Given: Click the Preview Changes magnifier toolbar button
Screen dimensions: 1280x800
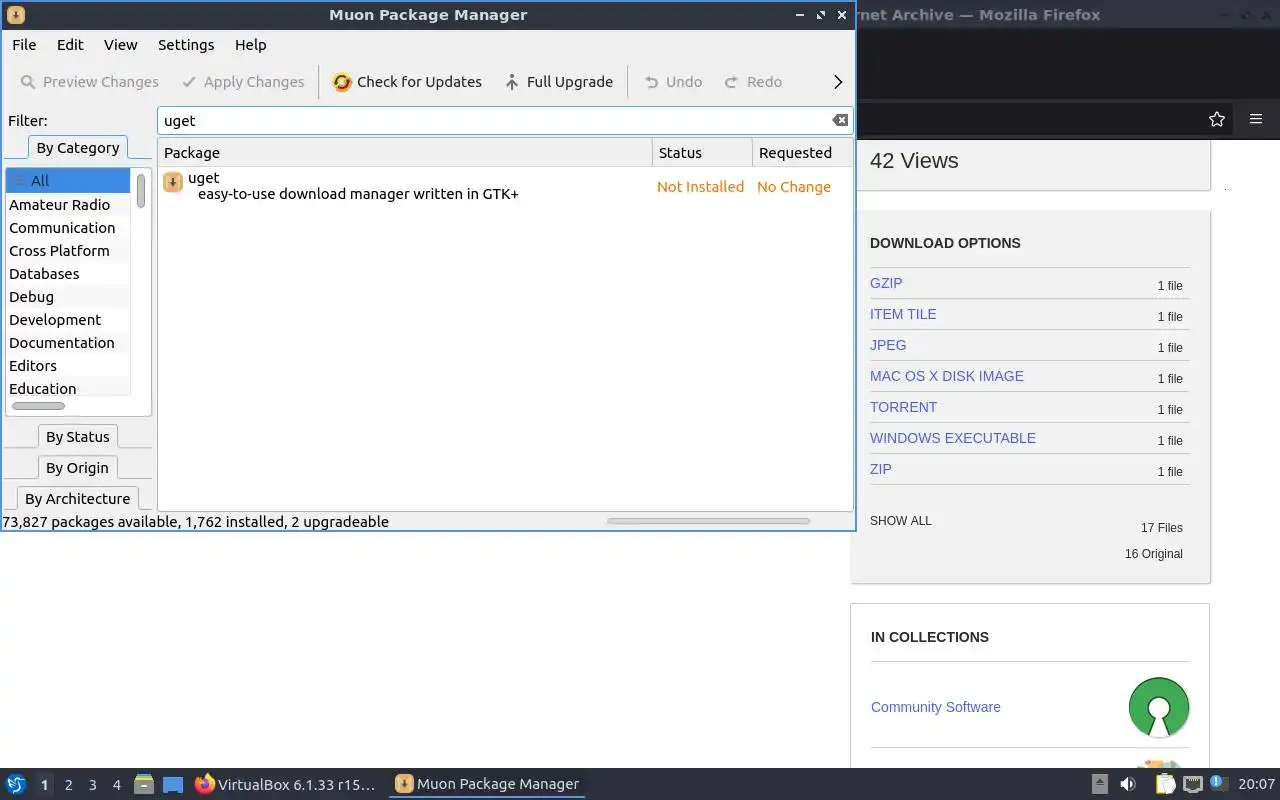Looking at the screenshot, I should (x=89, y=82).
